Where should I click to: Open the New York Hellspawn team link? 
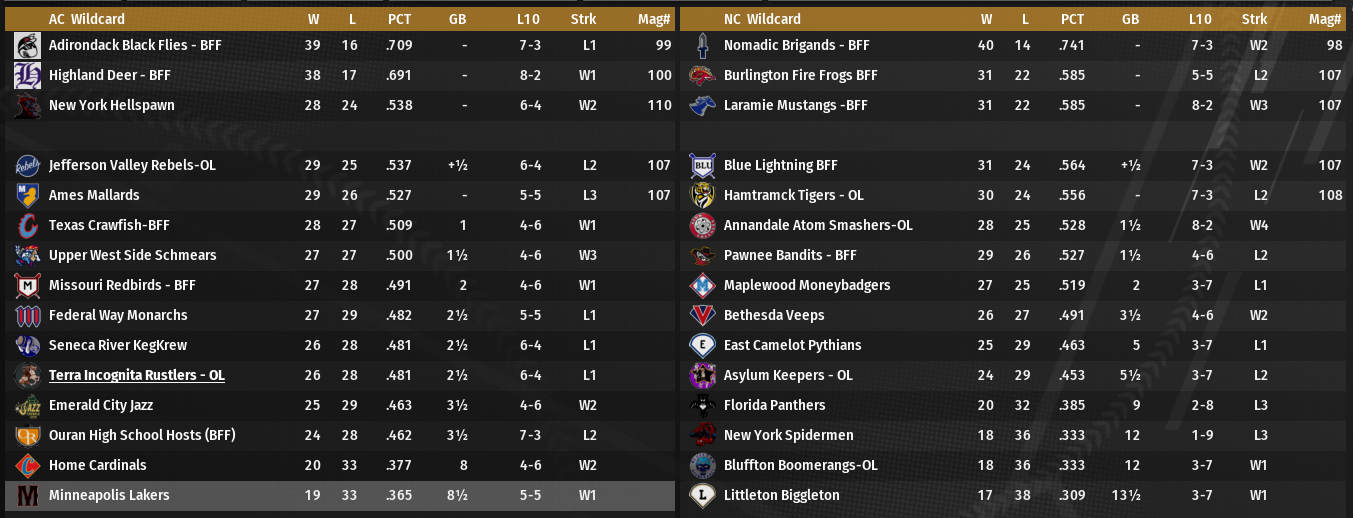[111, 105]
